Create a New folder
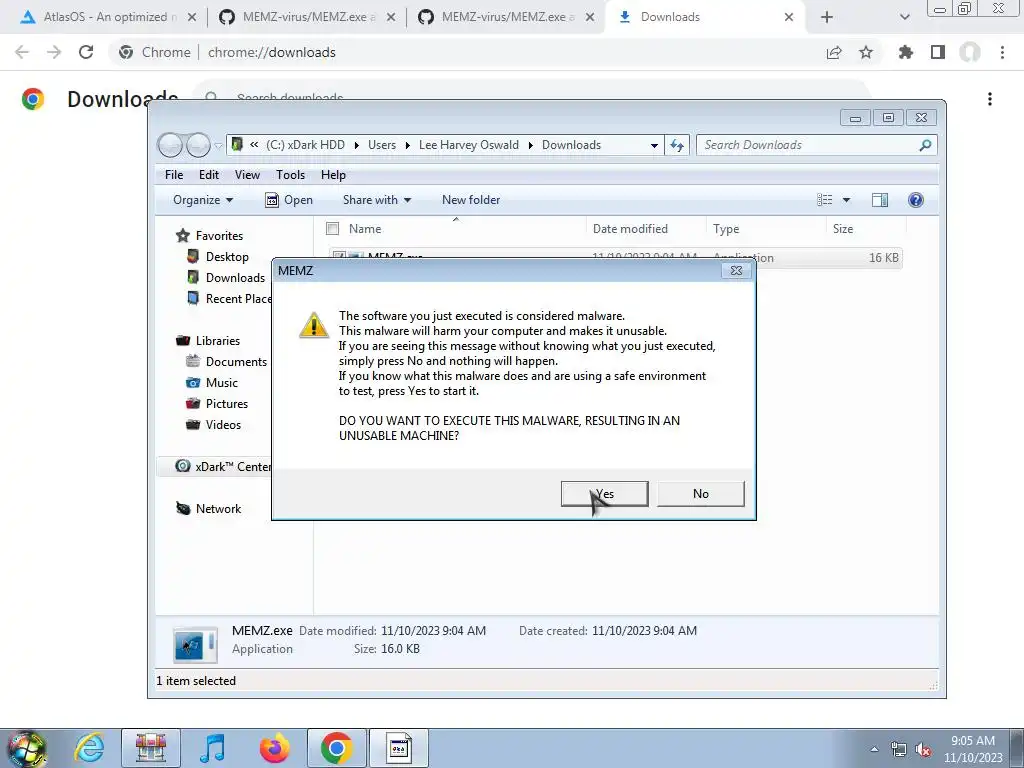1024x768 pixels. 471,200
